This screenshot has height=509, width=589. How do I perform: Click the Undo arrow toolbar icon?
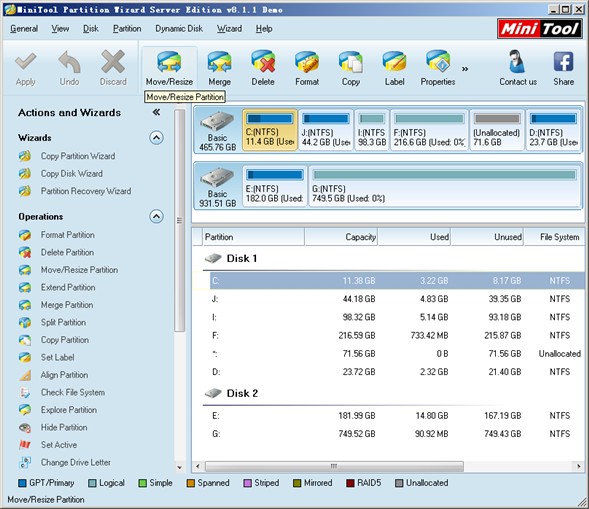[x=69, y=62]
